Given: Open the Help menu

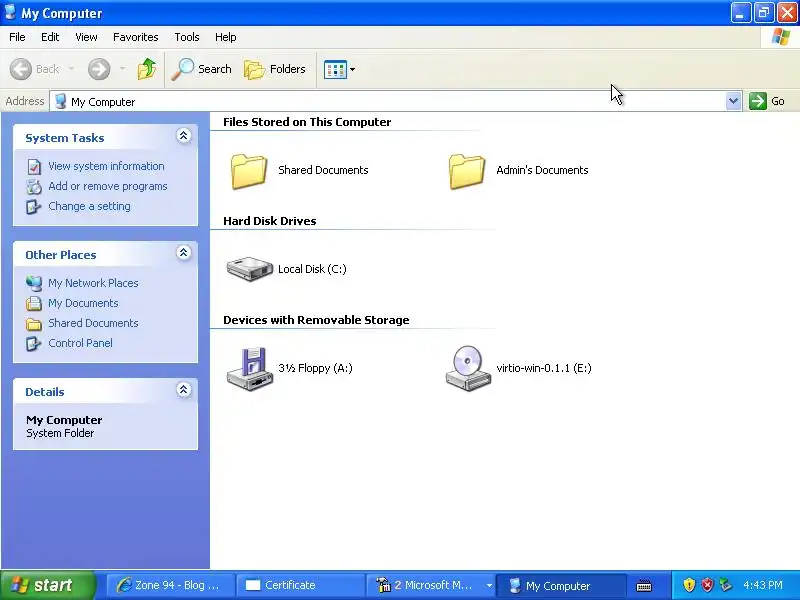Looking at the screenshot, I should coord(226,37).
